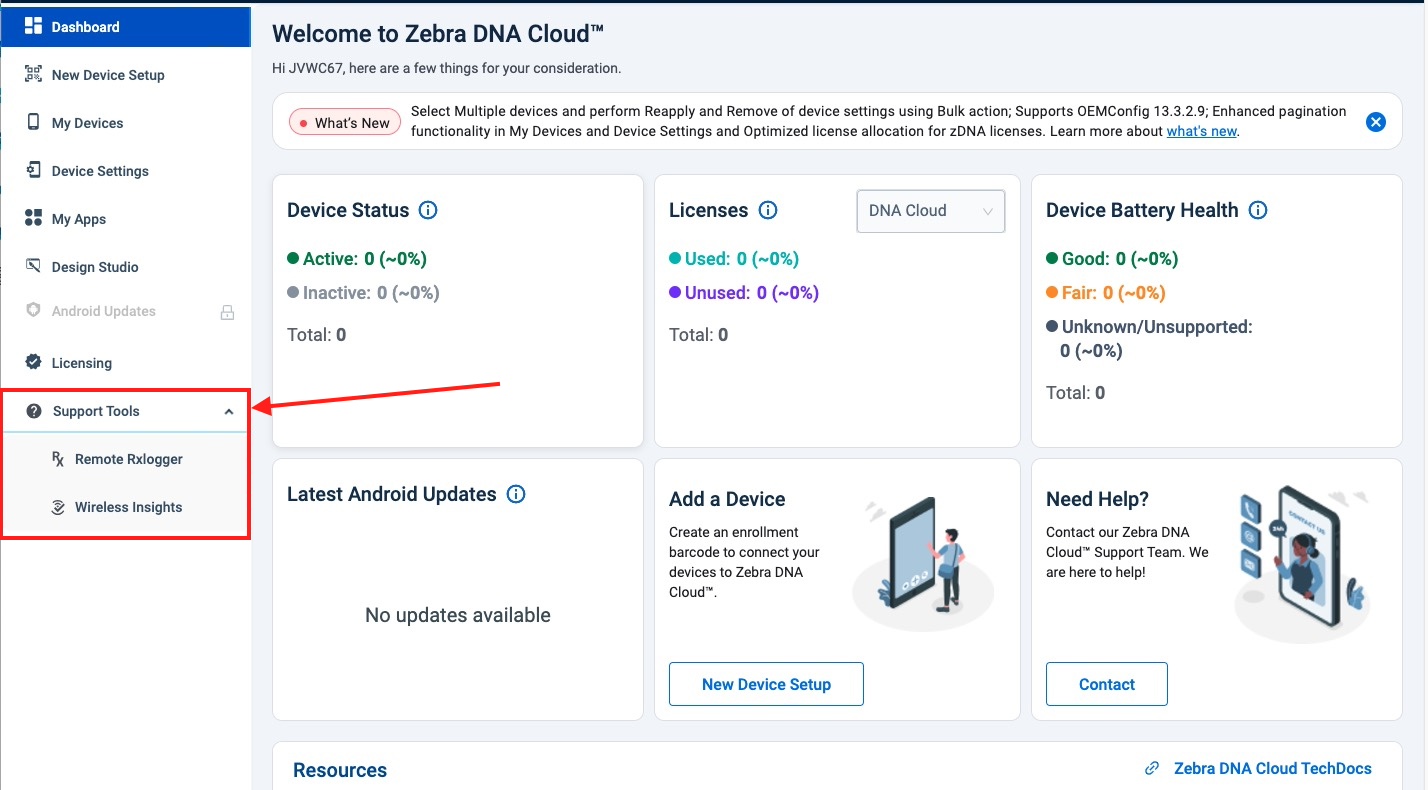Select Remote Rxlogger under Support Tools

(x=128, y=459)
